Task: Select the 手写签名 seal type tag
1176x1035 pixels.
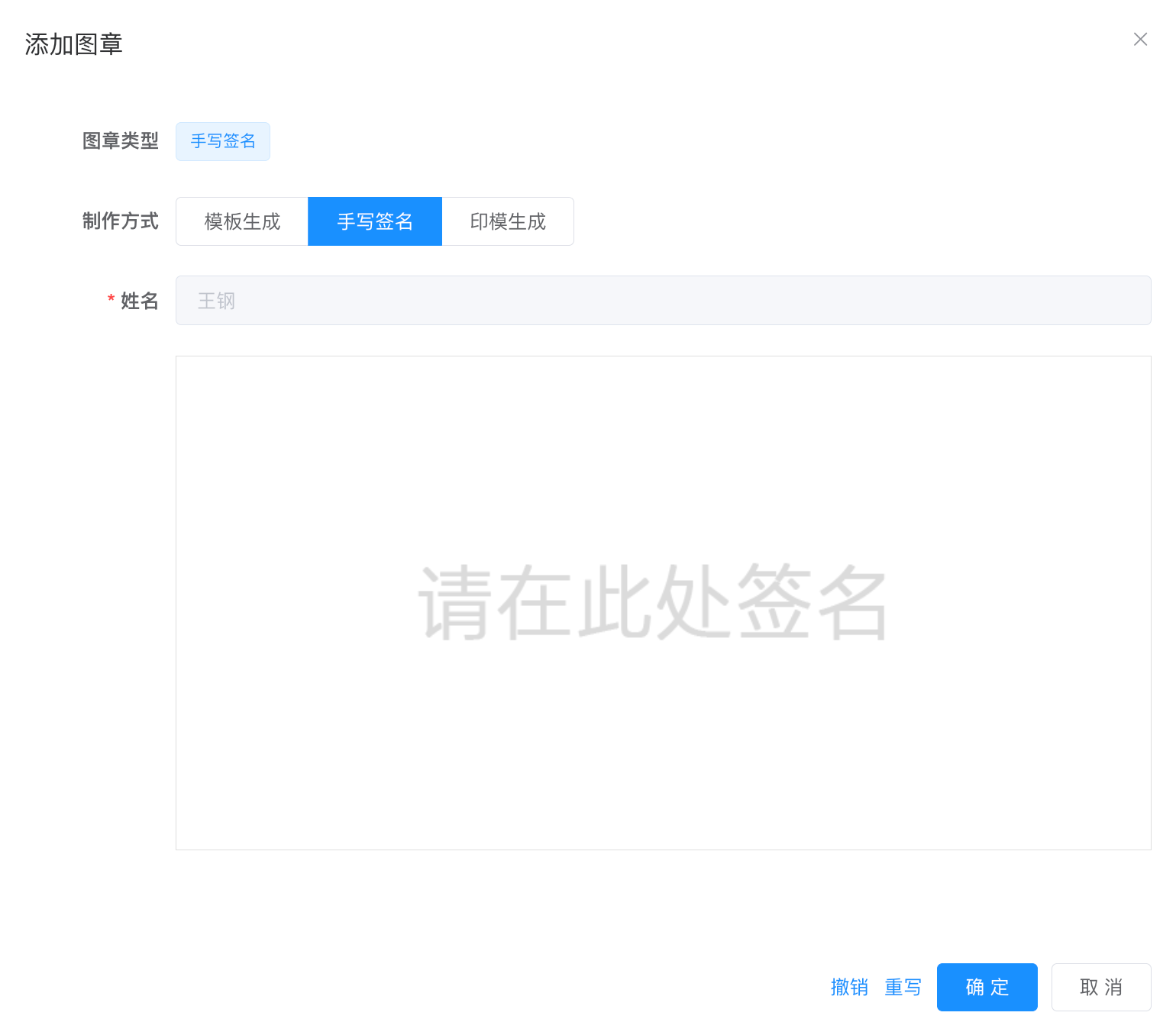Action: coord(223,141)
